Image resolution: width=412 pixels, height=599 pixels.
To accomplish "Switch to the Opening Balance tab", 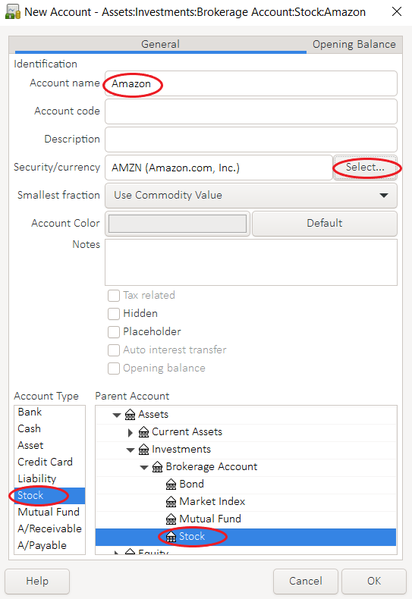I will pos(354,44).
